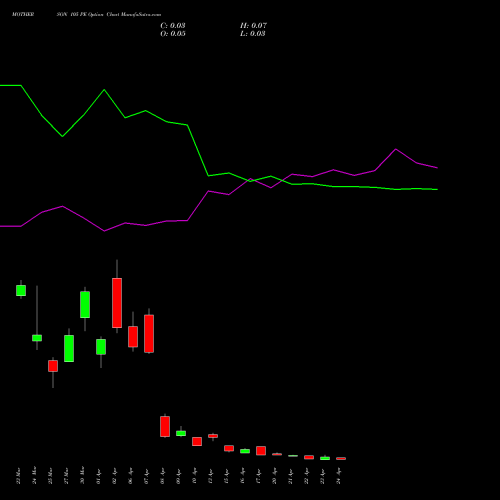Click the red candlestick above 07 Apr

pos(149,333)
